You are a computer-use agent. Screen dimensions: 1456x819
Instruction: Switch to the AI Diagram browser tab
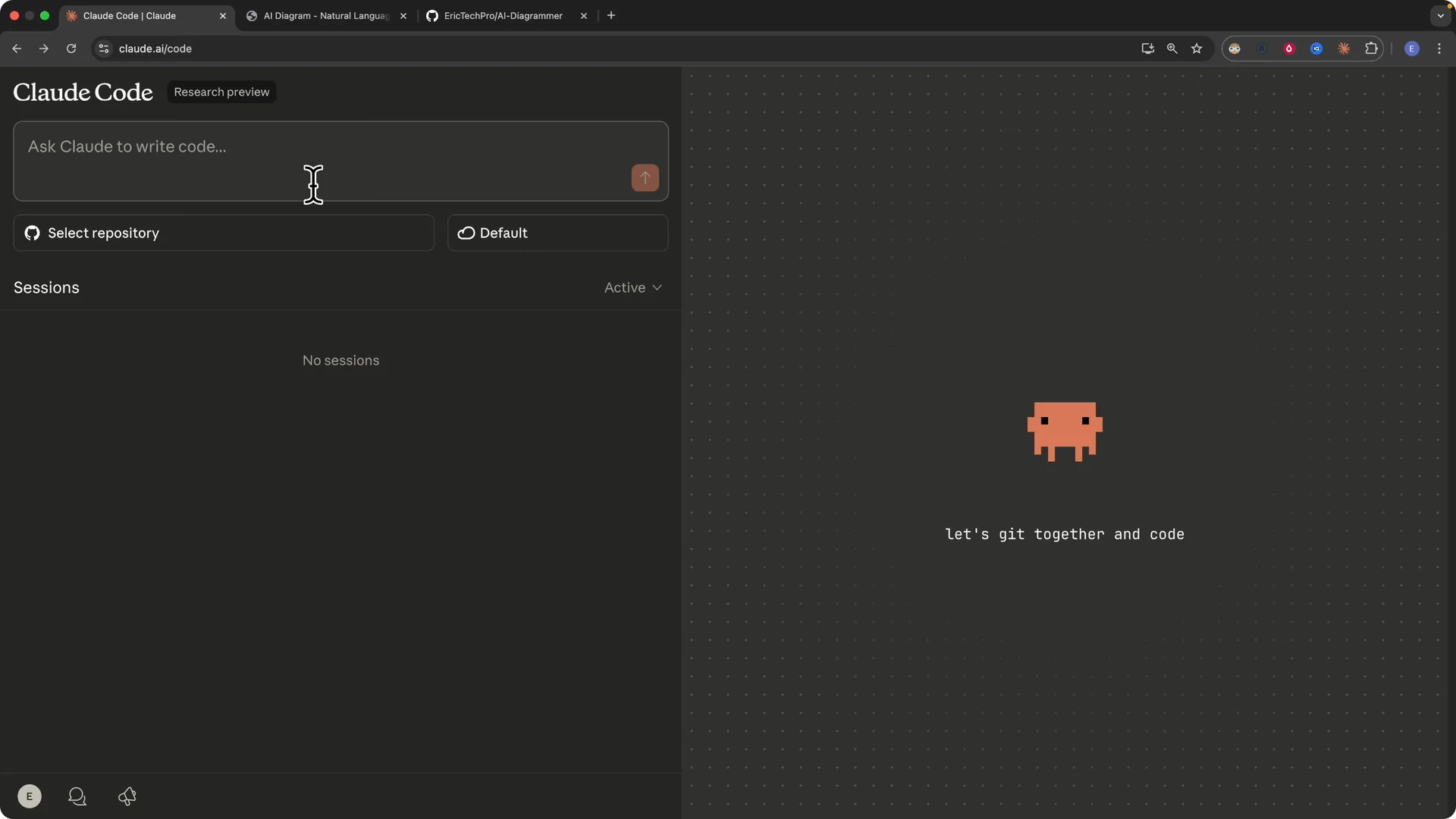point(326,16)
